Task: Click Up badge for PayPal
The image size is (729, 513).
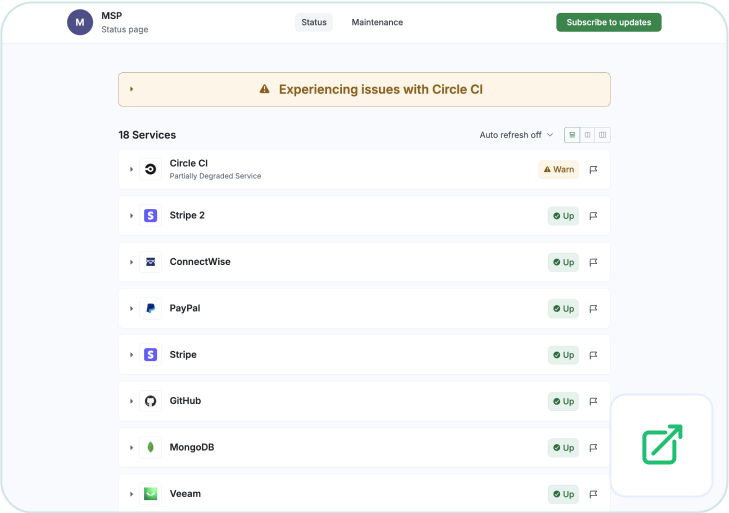Action: click(563, 309)
